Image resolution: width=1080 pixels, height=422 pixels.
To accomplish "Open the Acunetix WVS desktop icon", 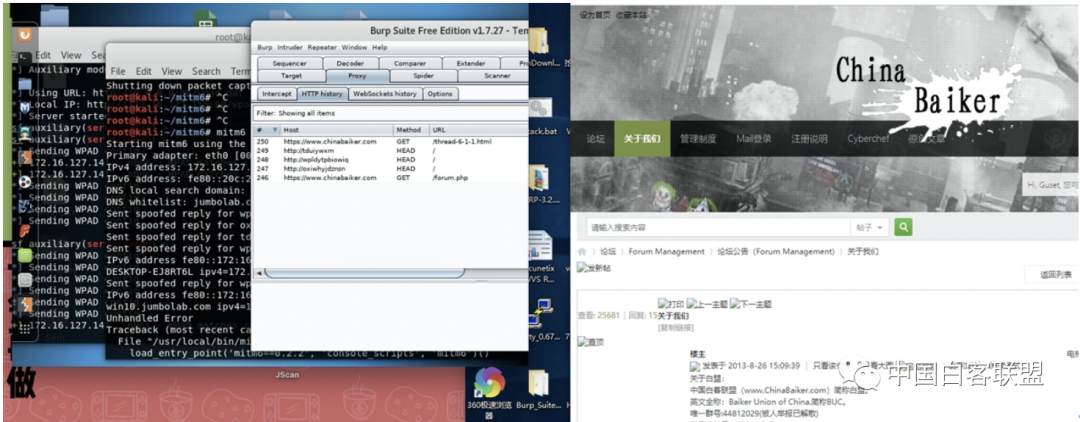I will pyautogui.click(x=539, y=257).
